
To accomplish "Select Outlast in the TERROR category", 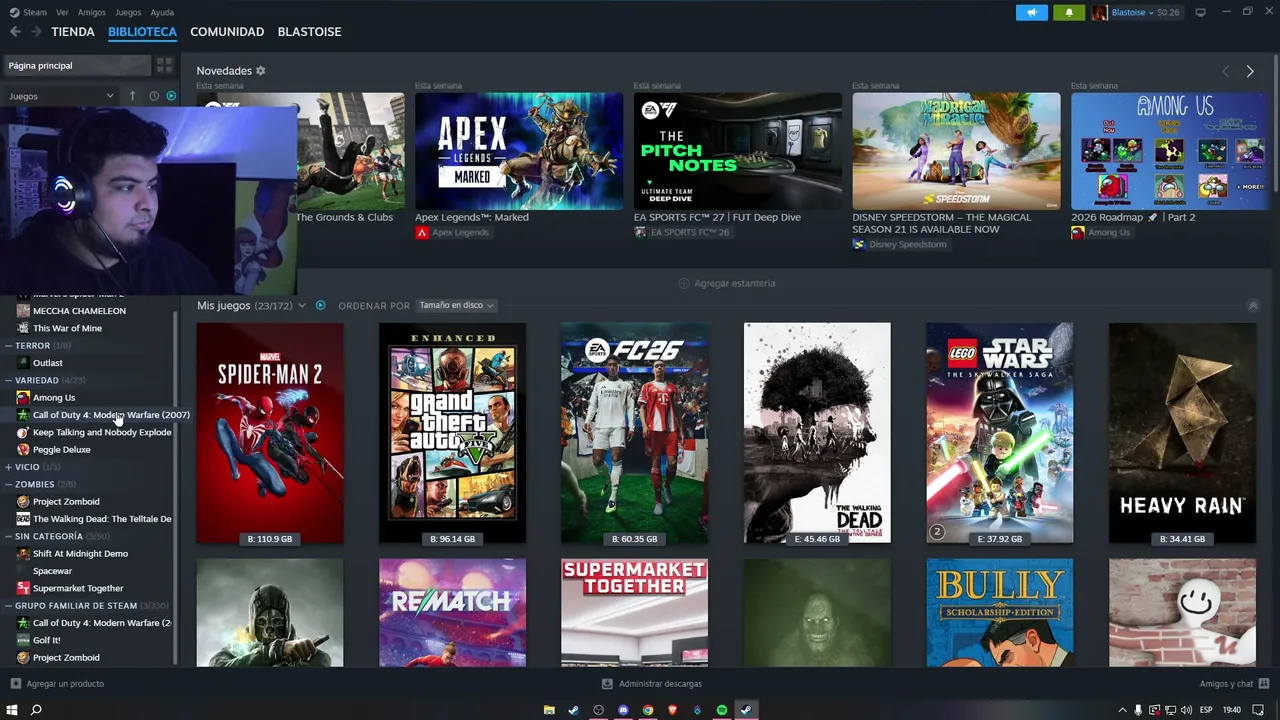I will (47, 363).
